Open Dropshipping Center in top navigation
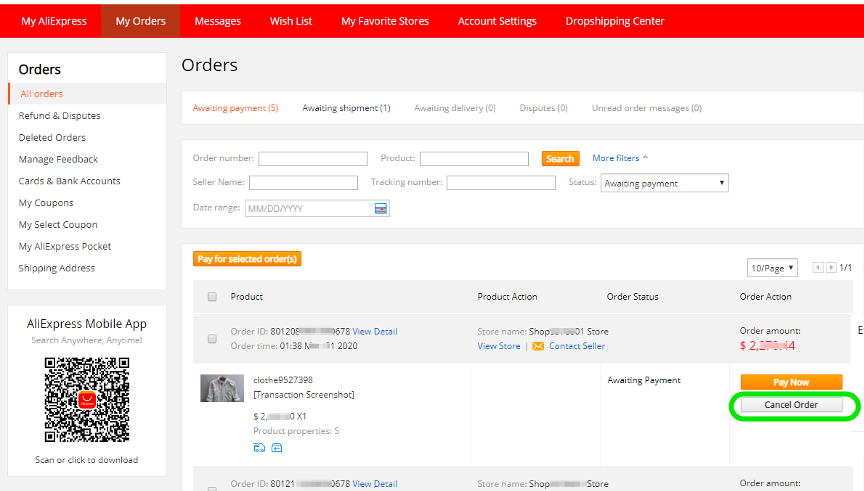The height and width of the screenshot is (491, 864). click(615, 21)
